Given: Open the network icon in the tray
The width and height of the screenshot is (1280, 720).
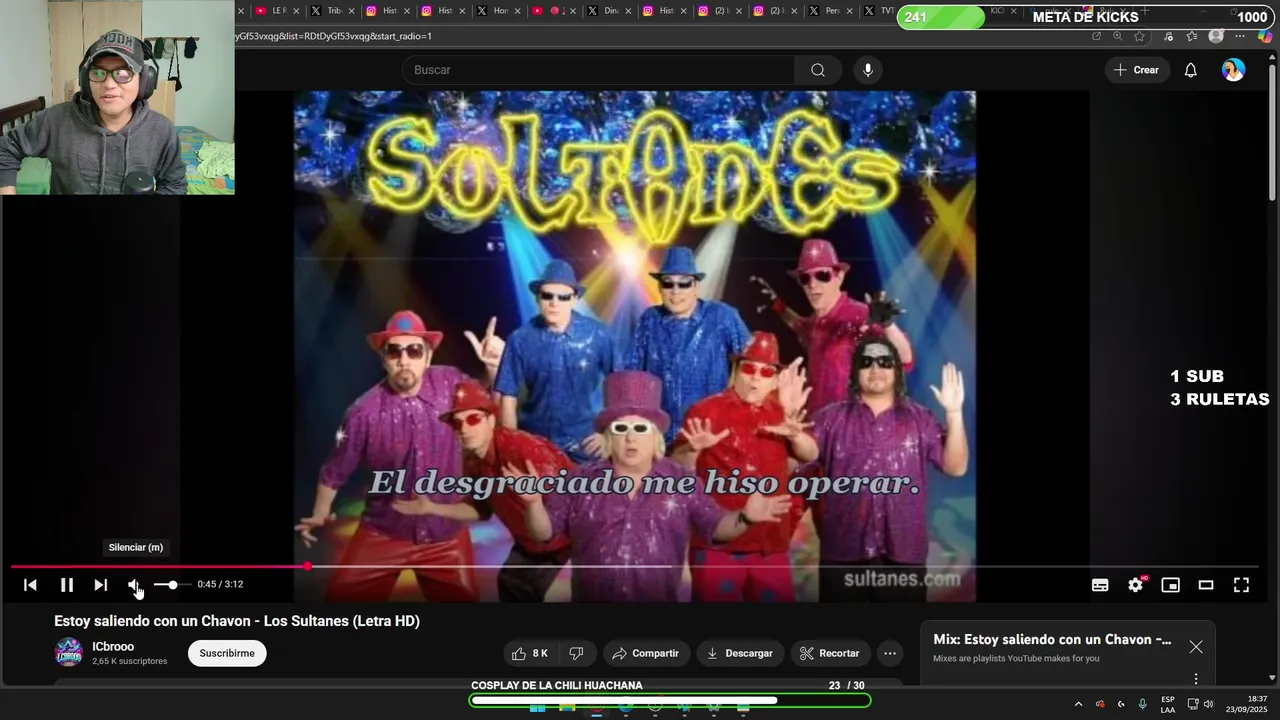Looking at the screenshot, I should 1193,704.
